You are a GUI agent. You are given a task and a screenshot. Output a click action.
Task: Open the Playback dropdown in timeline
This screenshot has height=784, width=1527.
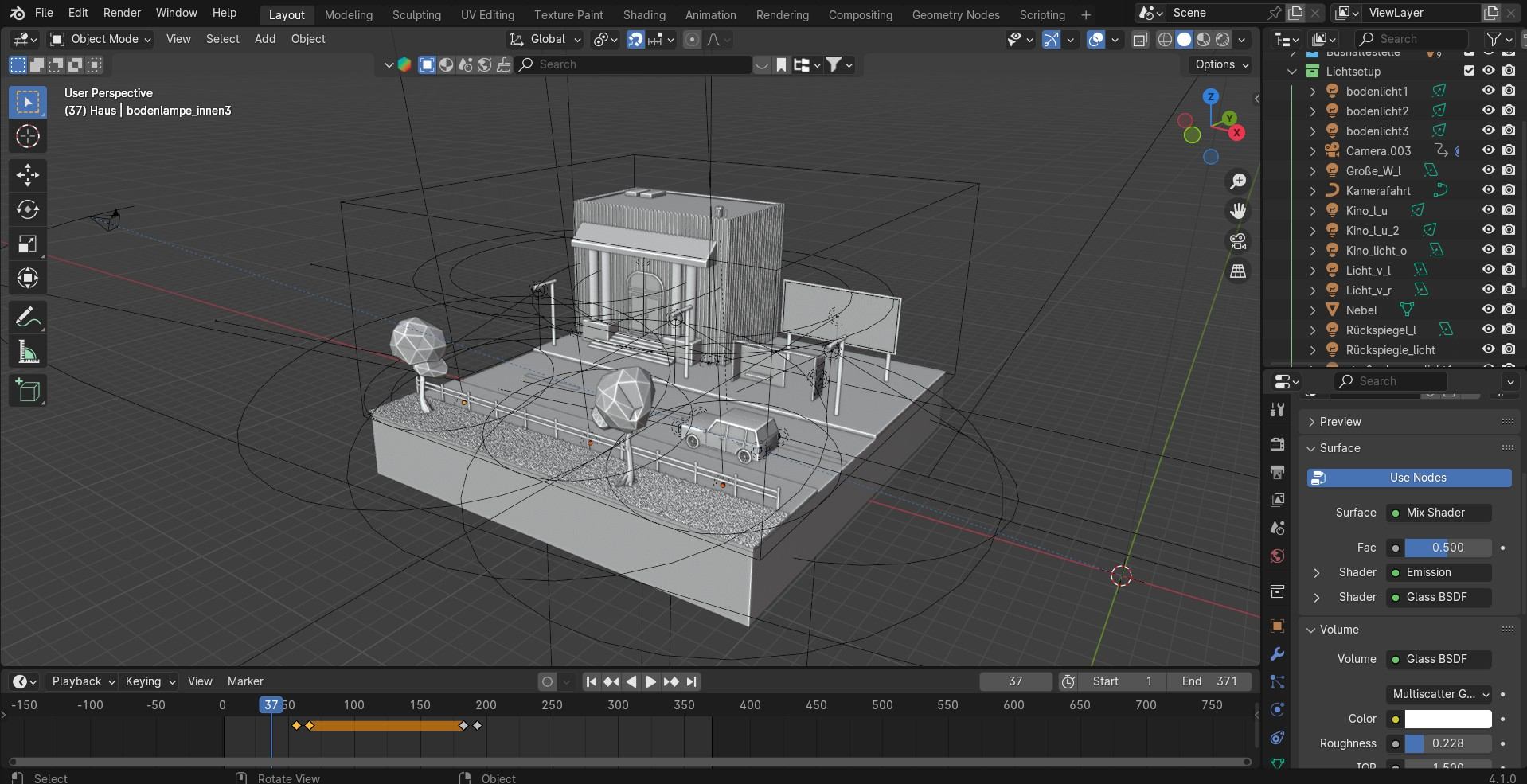tap(83, 681)
